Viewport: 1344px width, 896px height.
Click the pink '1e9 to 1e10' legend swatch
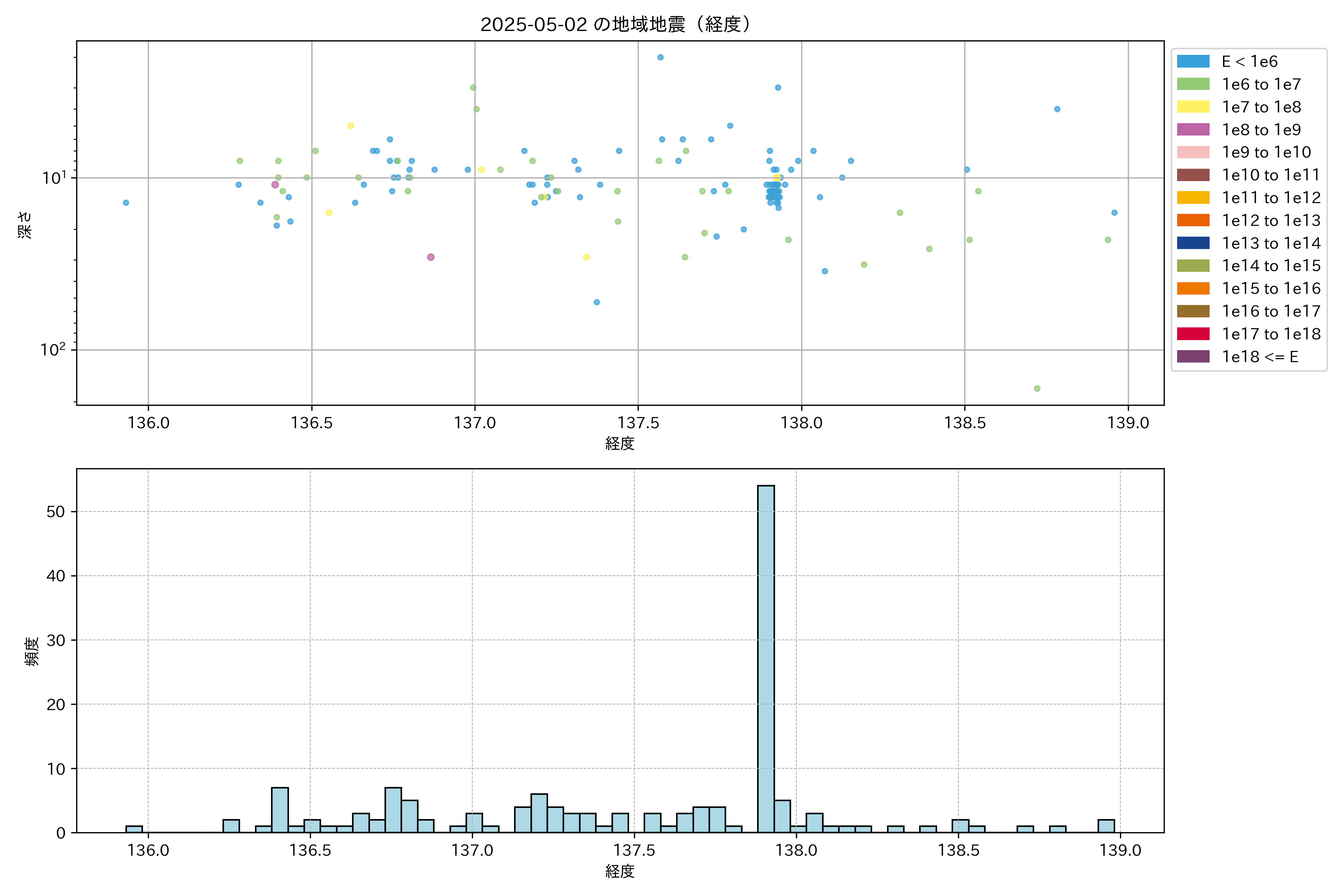point(1193,153)
